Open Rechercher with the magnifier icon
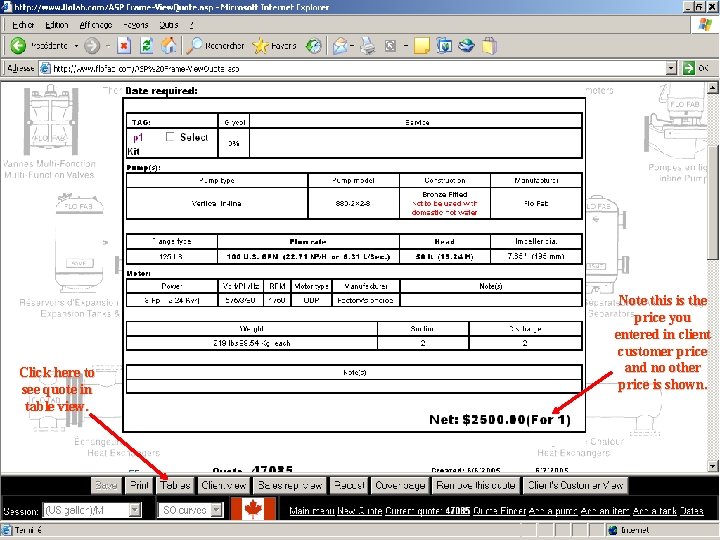The height and width of the screenshot is (540, 720). click(x=195, y=45)
